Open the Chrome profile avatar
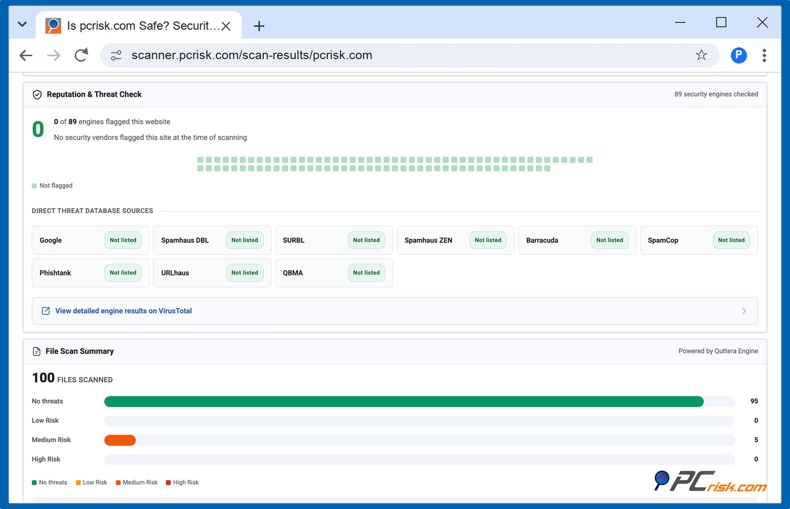This screenshot has width=790, height=509. tap(739, 55)
